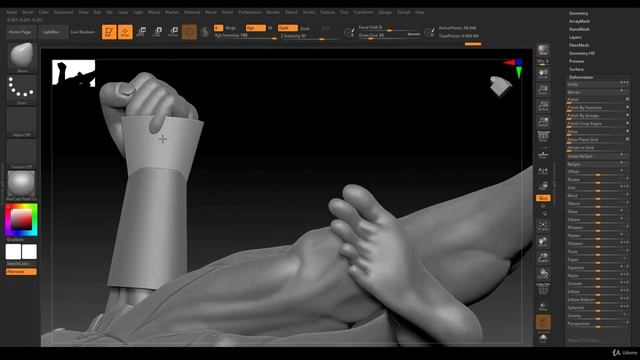This screenshot has height=360, width=640.
Task: Activate the Rotate transform tool
Action: [x=173, y=31]
